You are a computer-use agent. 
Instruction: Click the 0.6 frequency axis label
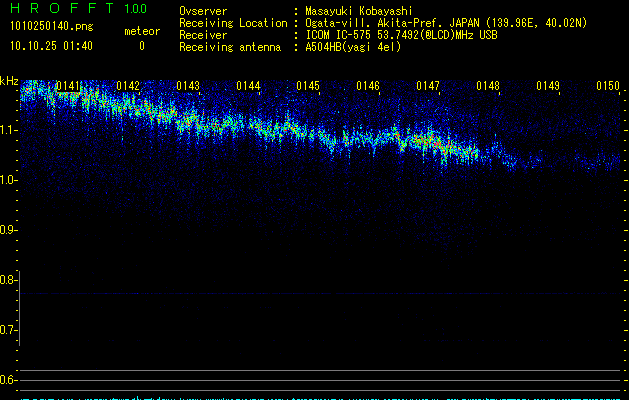point(8,380)
